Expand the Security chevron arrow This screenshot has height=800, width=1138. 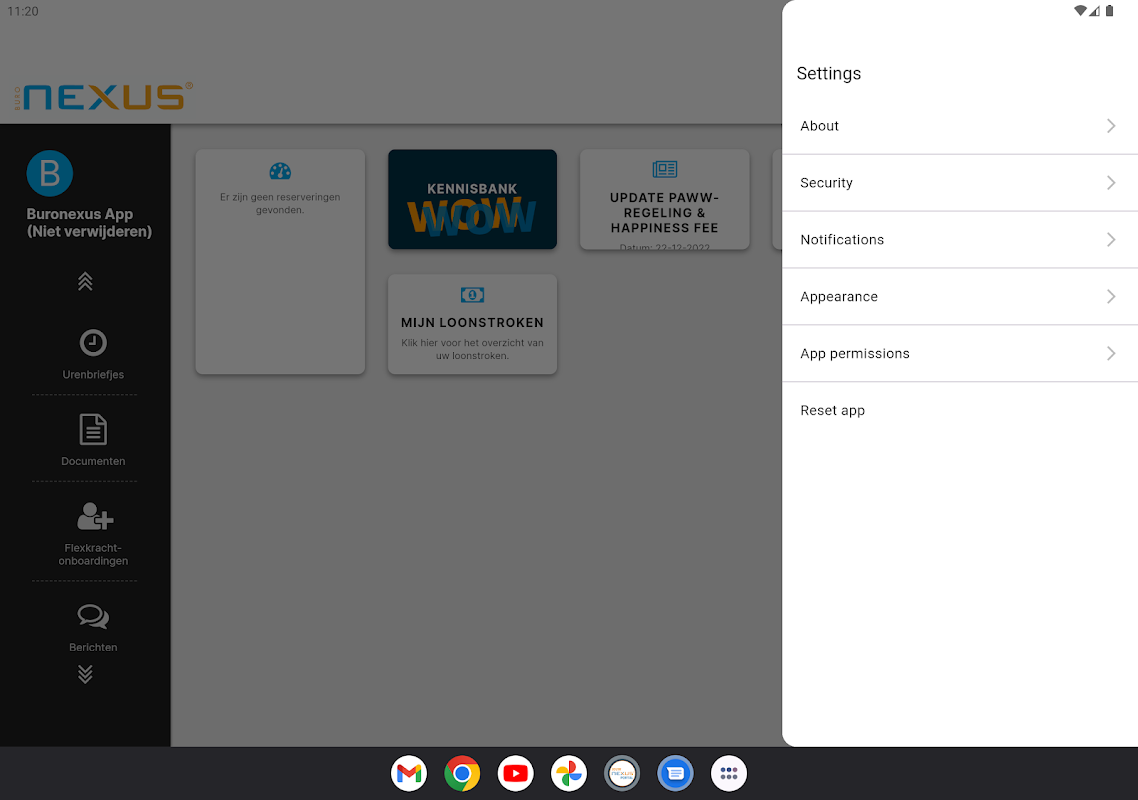point(1110,183)
